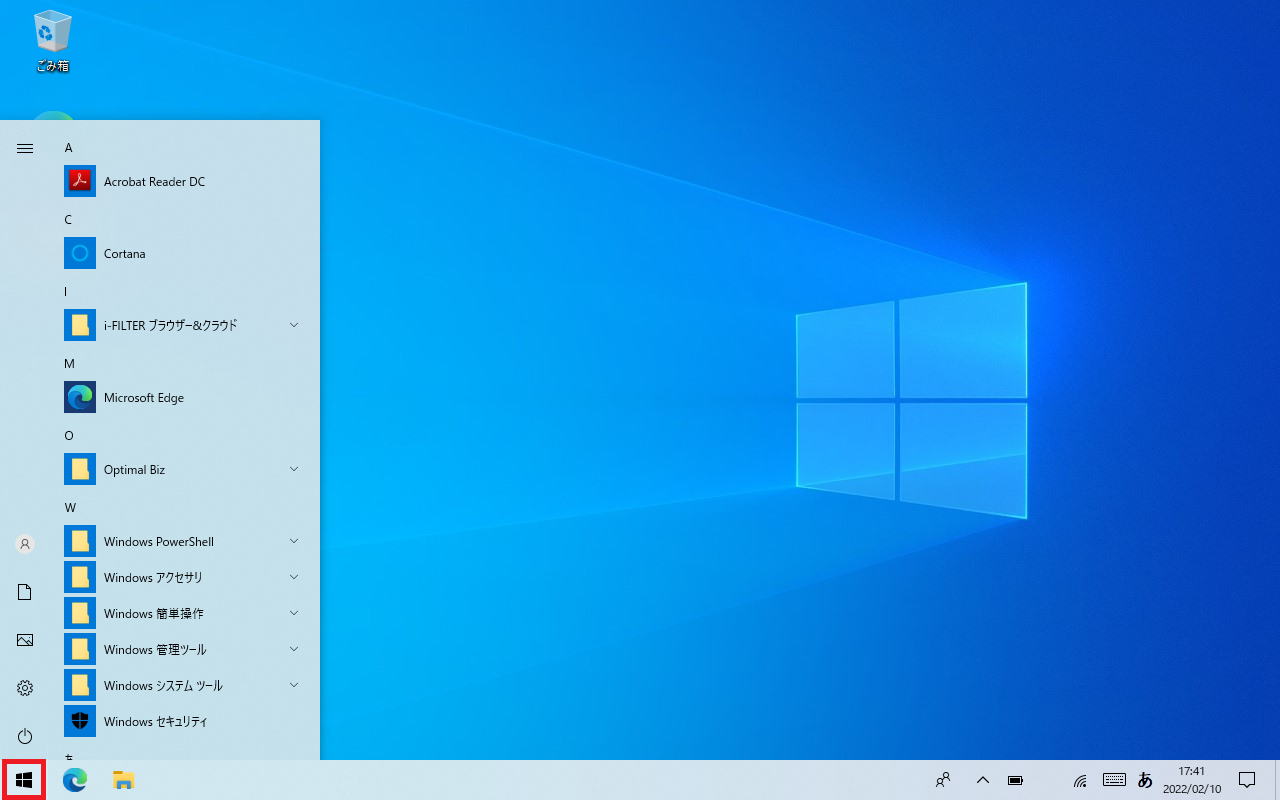Open the hamburger menu in Start
1280x800 pixels.
click(25, 148)
